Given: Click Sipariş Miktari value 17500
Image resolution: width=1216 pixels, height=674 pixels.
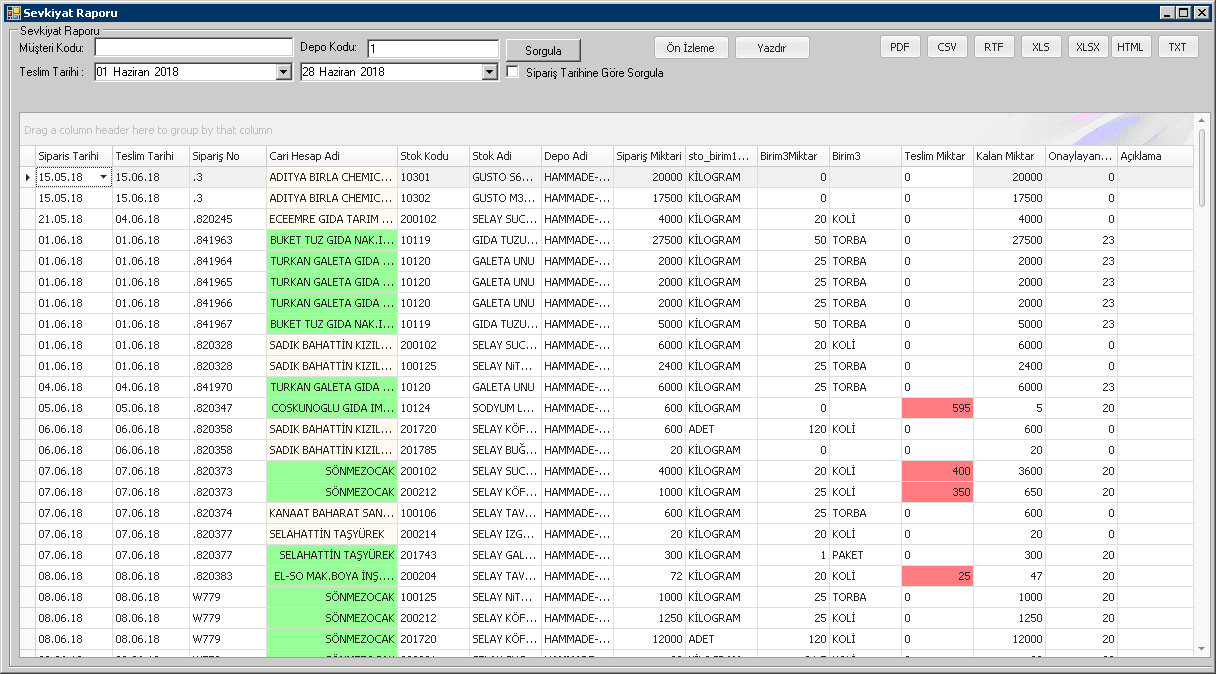Looking at the screenshot, I should (x=649, y=198).
